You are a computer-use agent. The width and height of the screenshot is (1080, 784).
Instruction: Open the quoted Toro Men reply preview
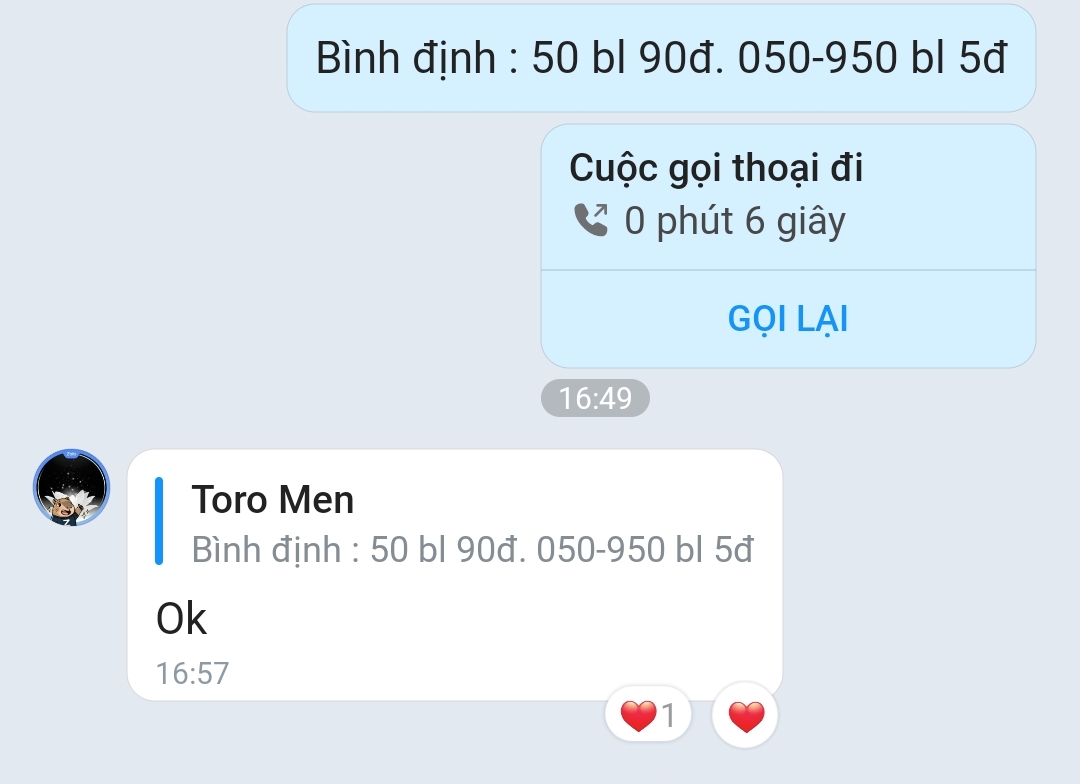[455, 522]
